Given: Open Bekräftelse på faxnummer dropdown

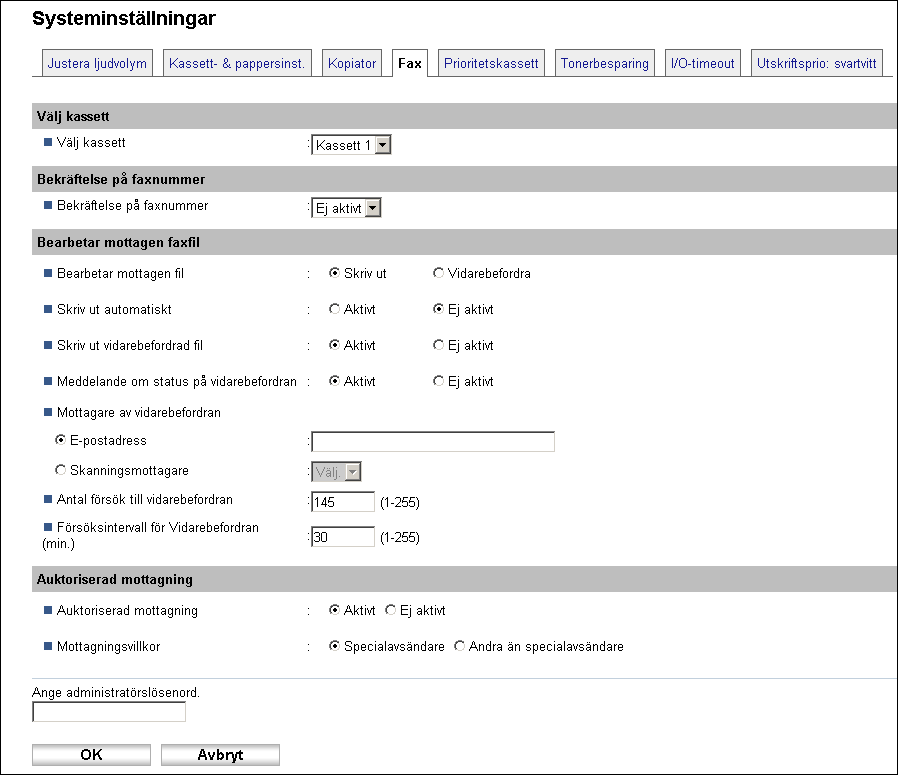Looking at the screenshot, I should click(346, 208).
